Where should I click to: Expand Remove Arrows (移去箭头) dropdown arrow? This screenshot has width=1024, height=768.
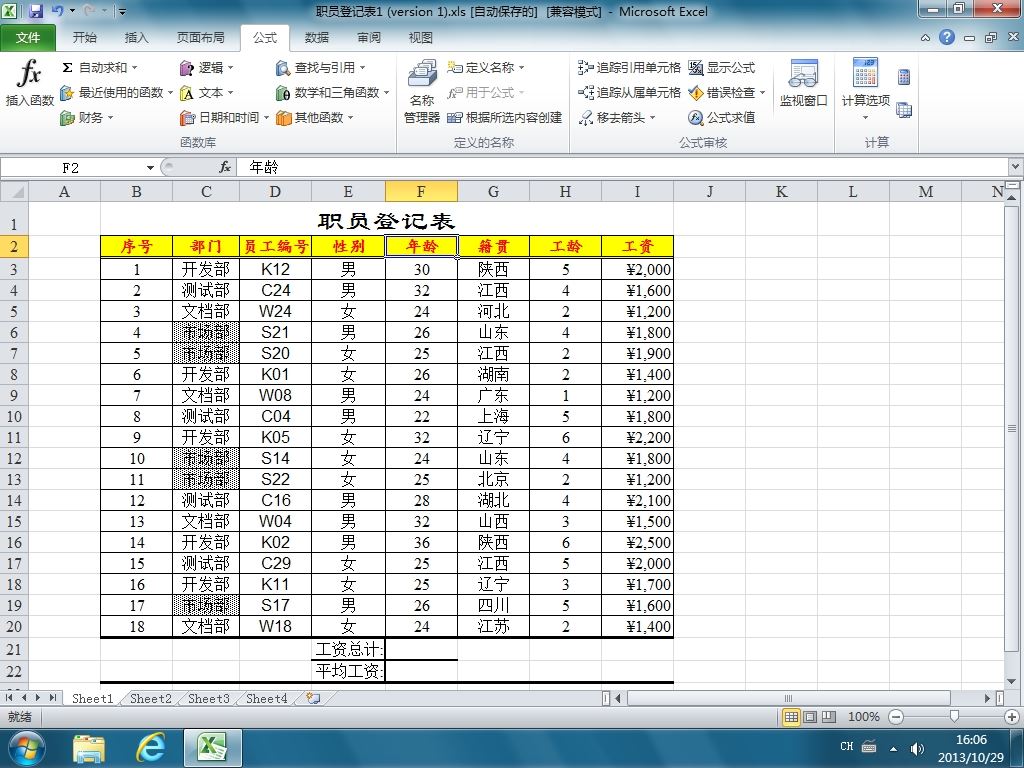click(652, 118)
